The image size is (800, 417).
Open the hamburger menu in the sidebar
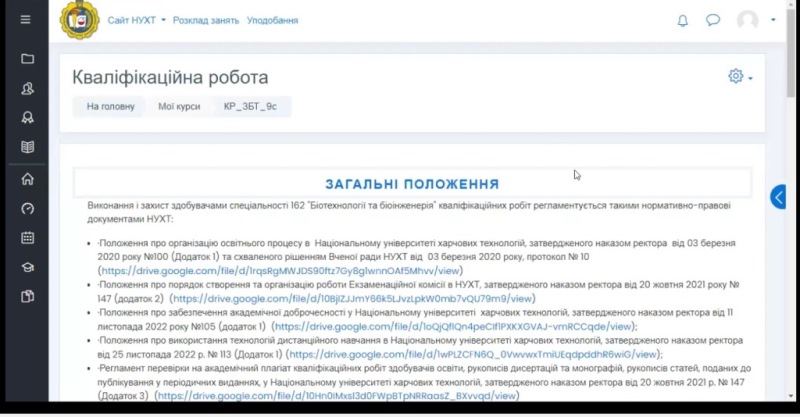tap(26, 19)
